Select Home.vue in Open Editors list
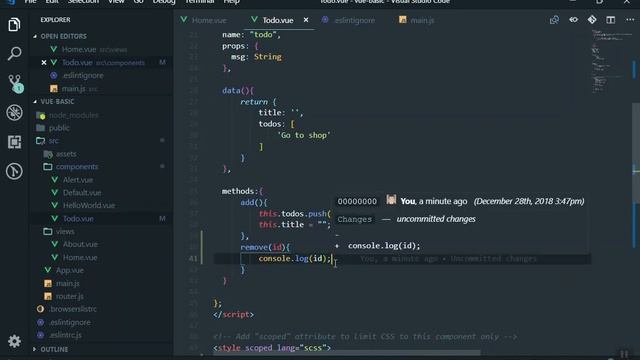Screen dimensions: 640x360 point(79,49)
